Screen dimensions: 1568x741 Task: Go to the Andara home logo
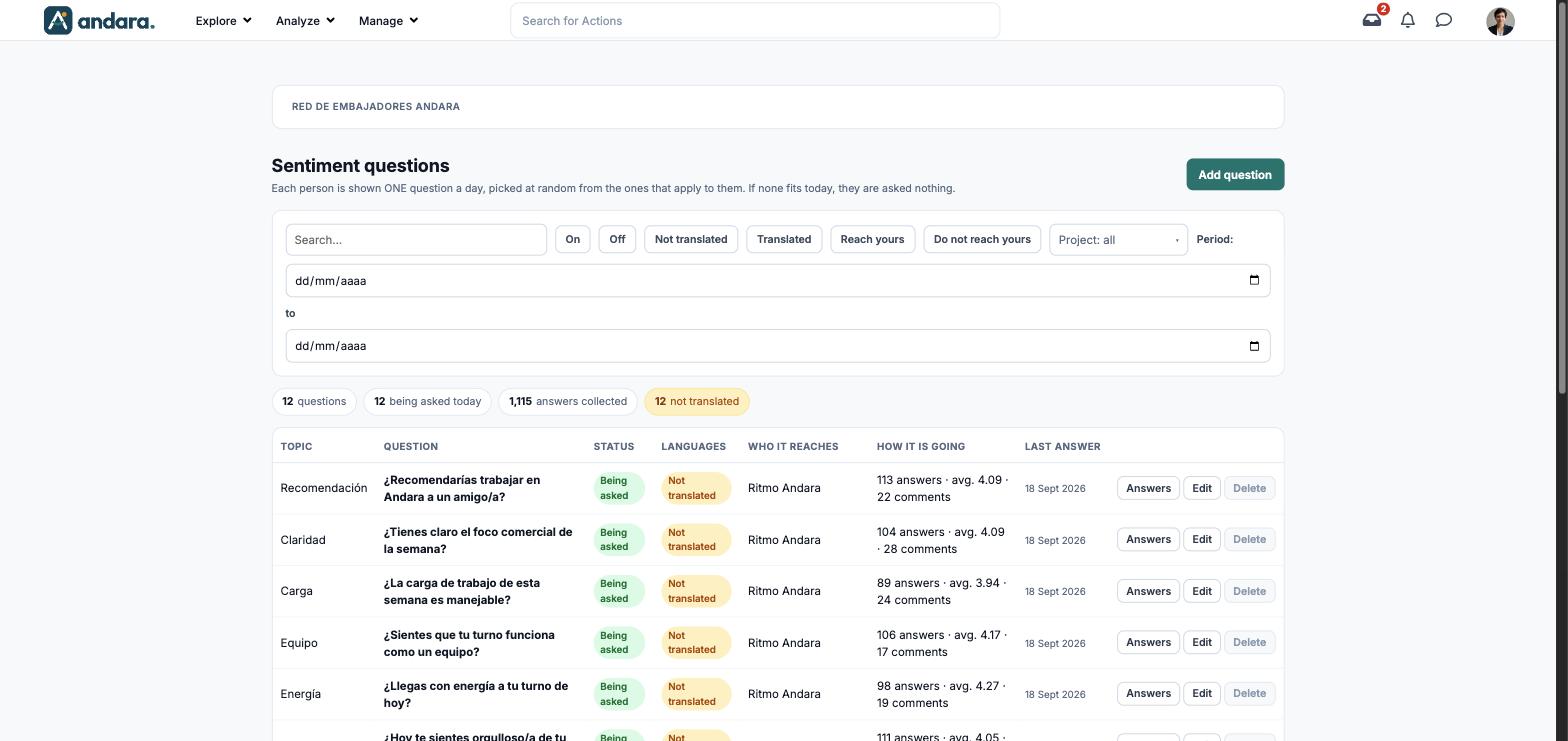(99, 20)
